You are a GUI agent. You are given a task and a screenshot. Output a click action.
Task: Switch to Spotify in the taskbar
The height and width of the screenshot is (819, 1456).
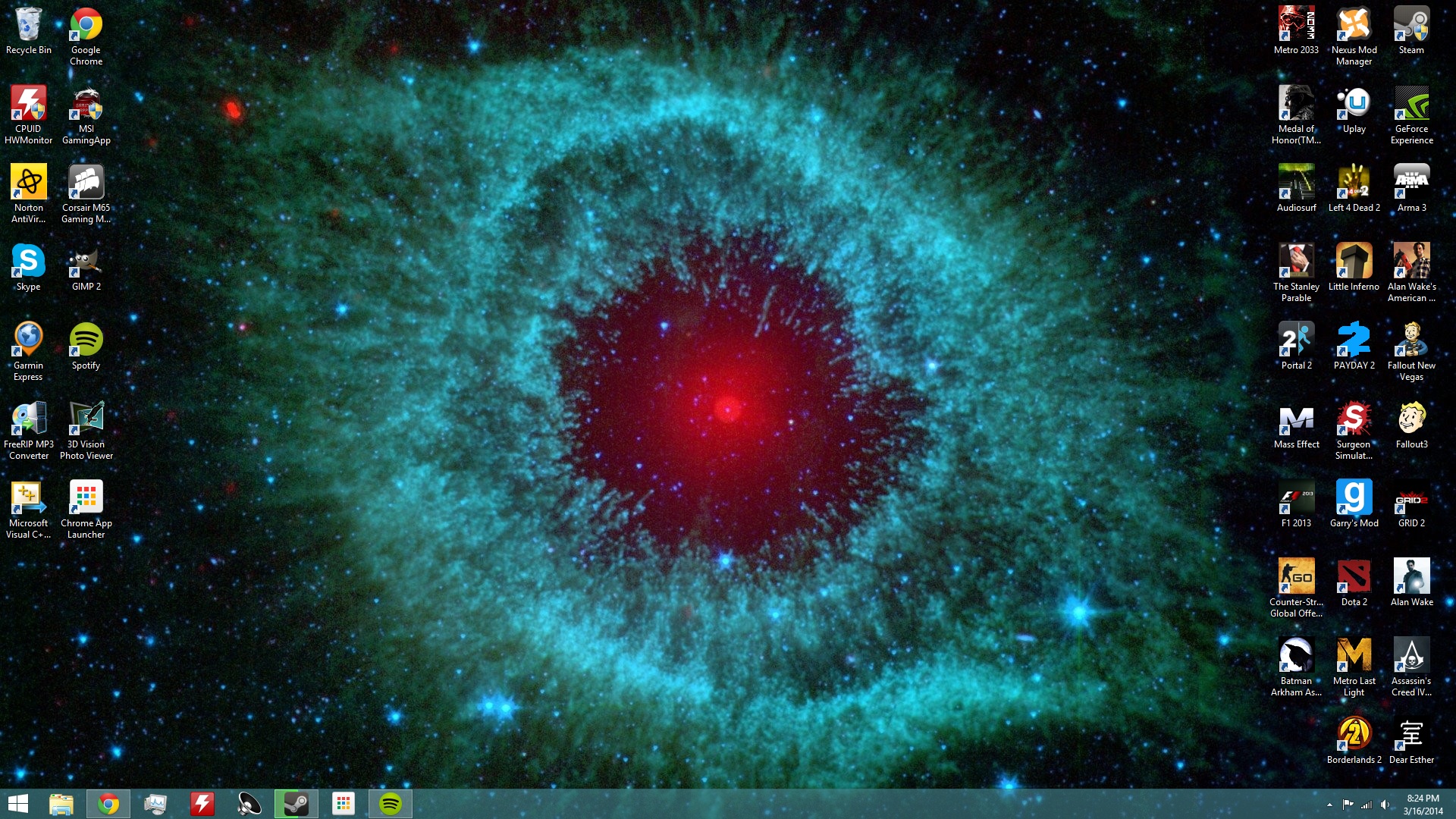coord(391,804)
